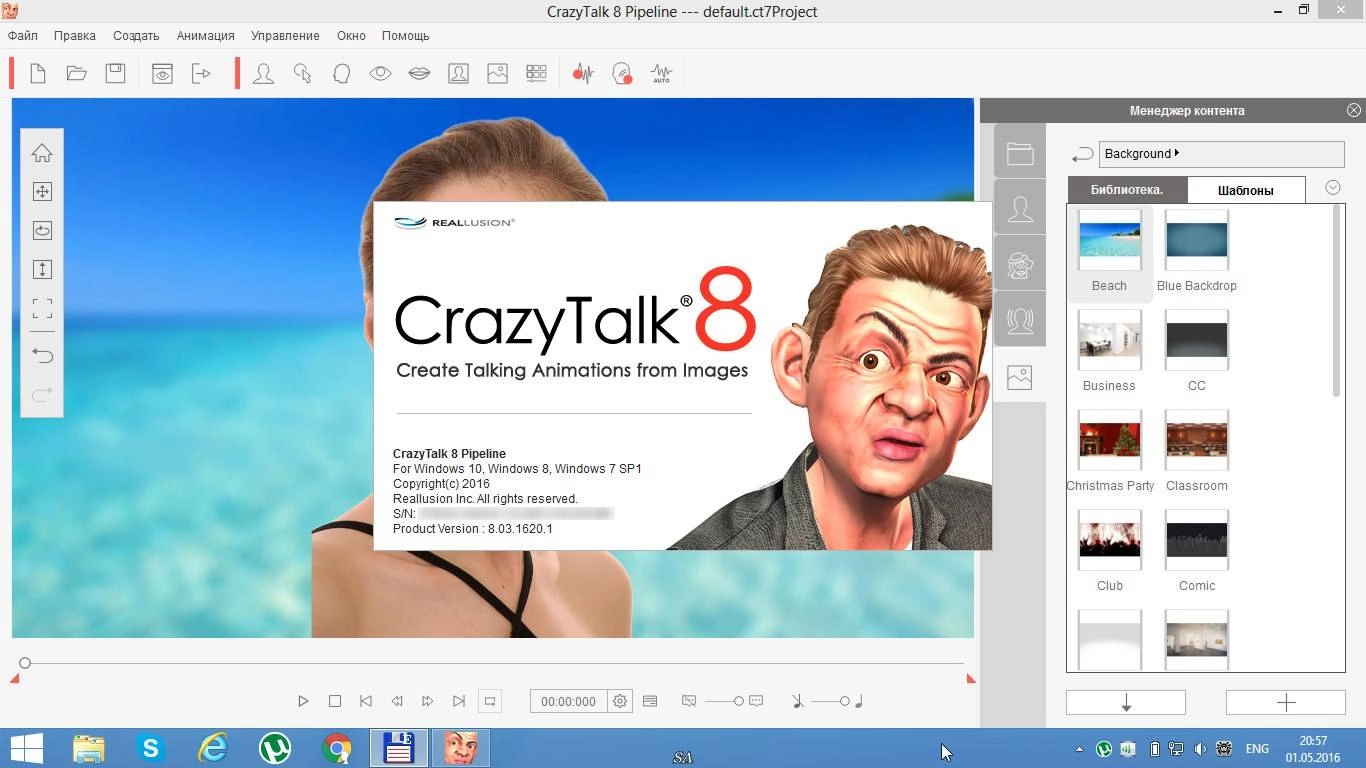
Task: Click the export arrow toolbar icon
Action: pyautogui.click(x=201, y=73)
